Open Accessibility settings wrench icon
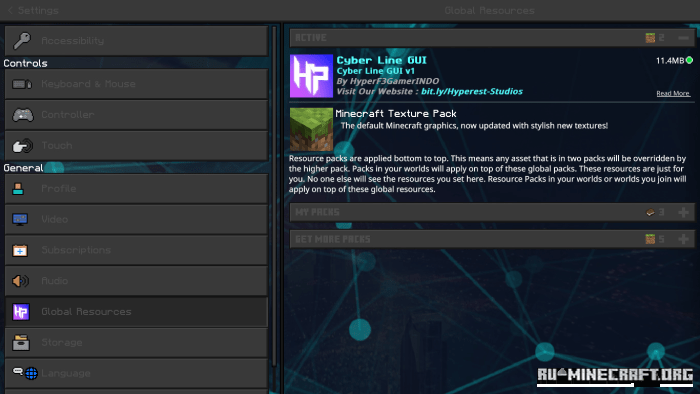The width and height of the screenshot is (700, 394). pyautogui.click(x=21, y=41)
